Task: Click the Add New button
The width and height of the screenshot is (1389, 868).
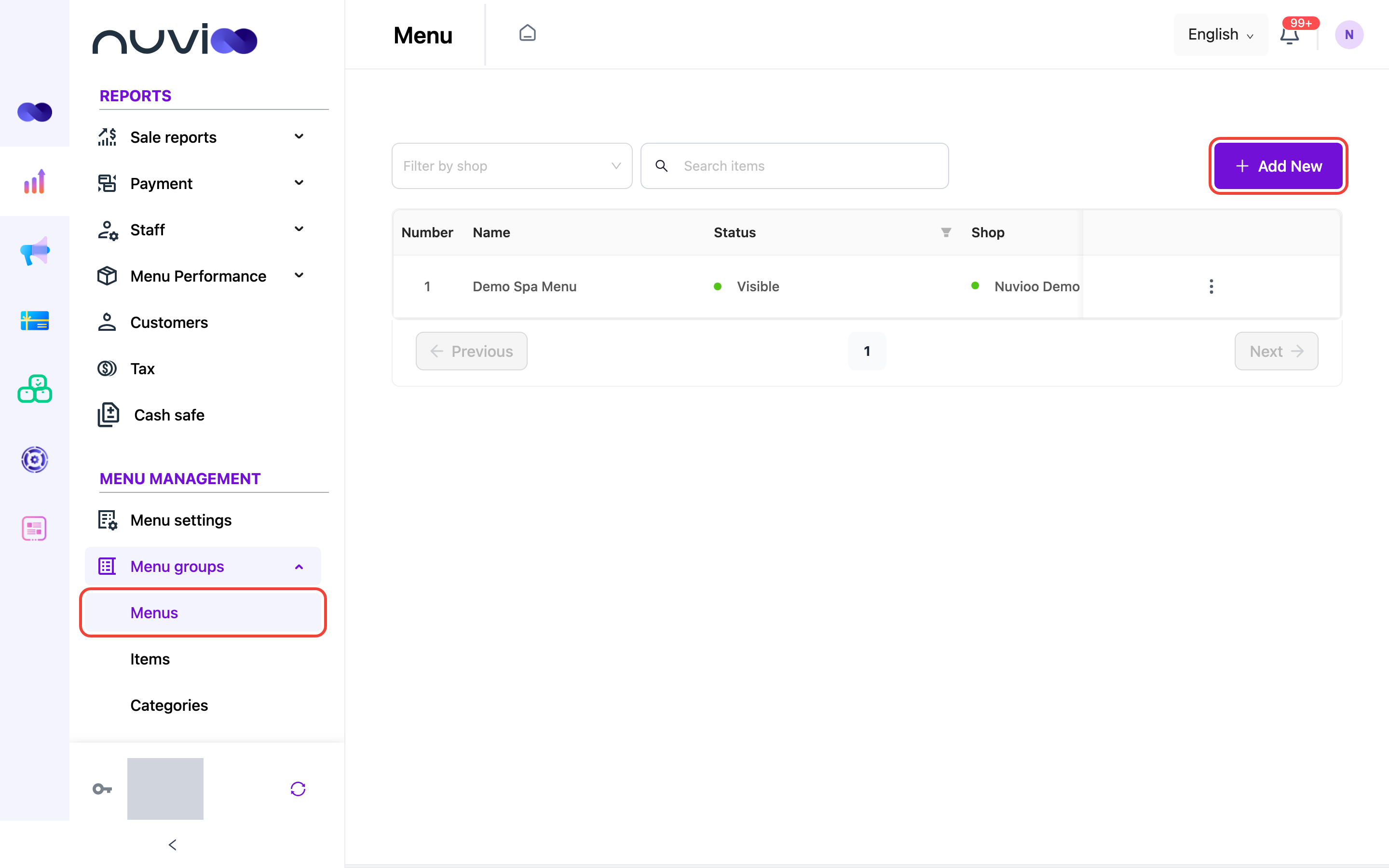Action: pyautogui.click(x=1278, y=166)
